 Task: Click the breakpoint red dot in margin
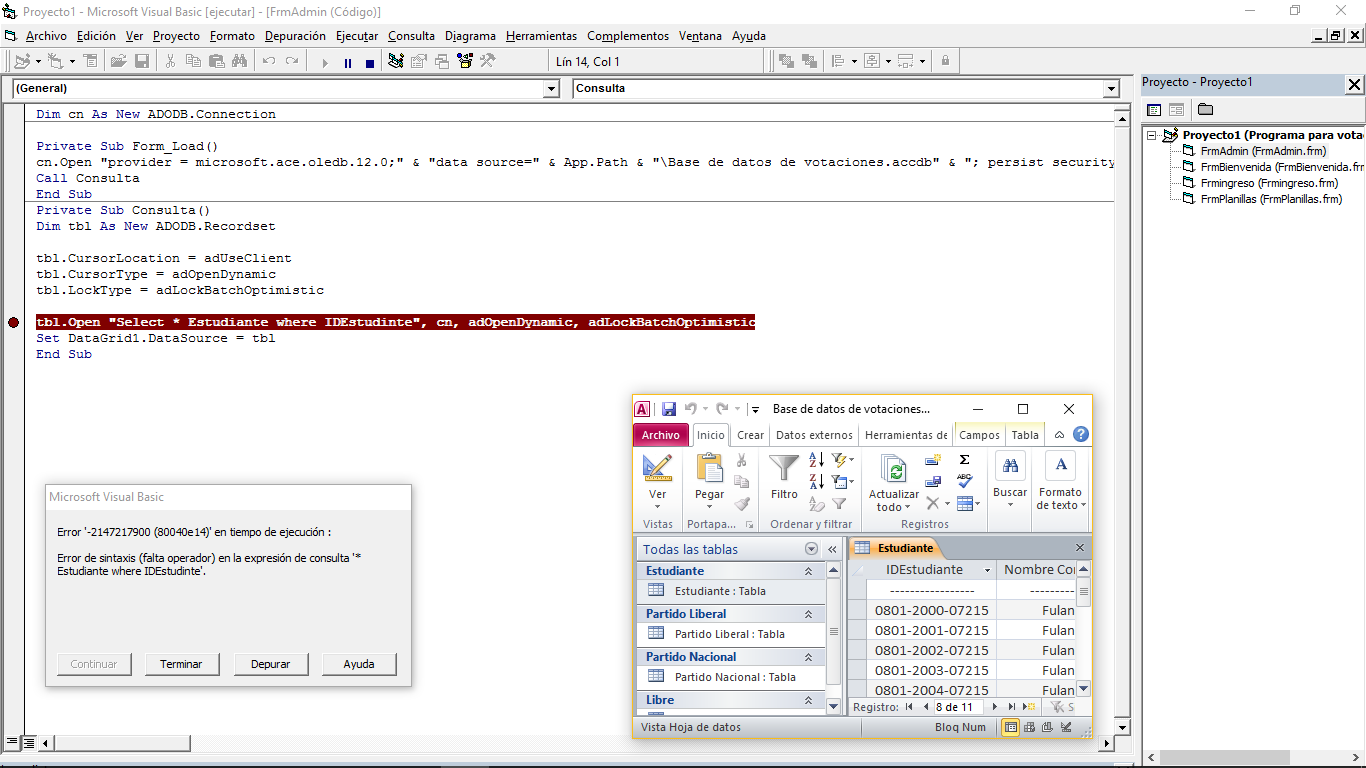pyautogui.click(x=13, y=323)
